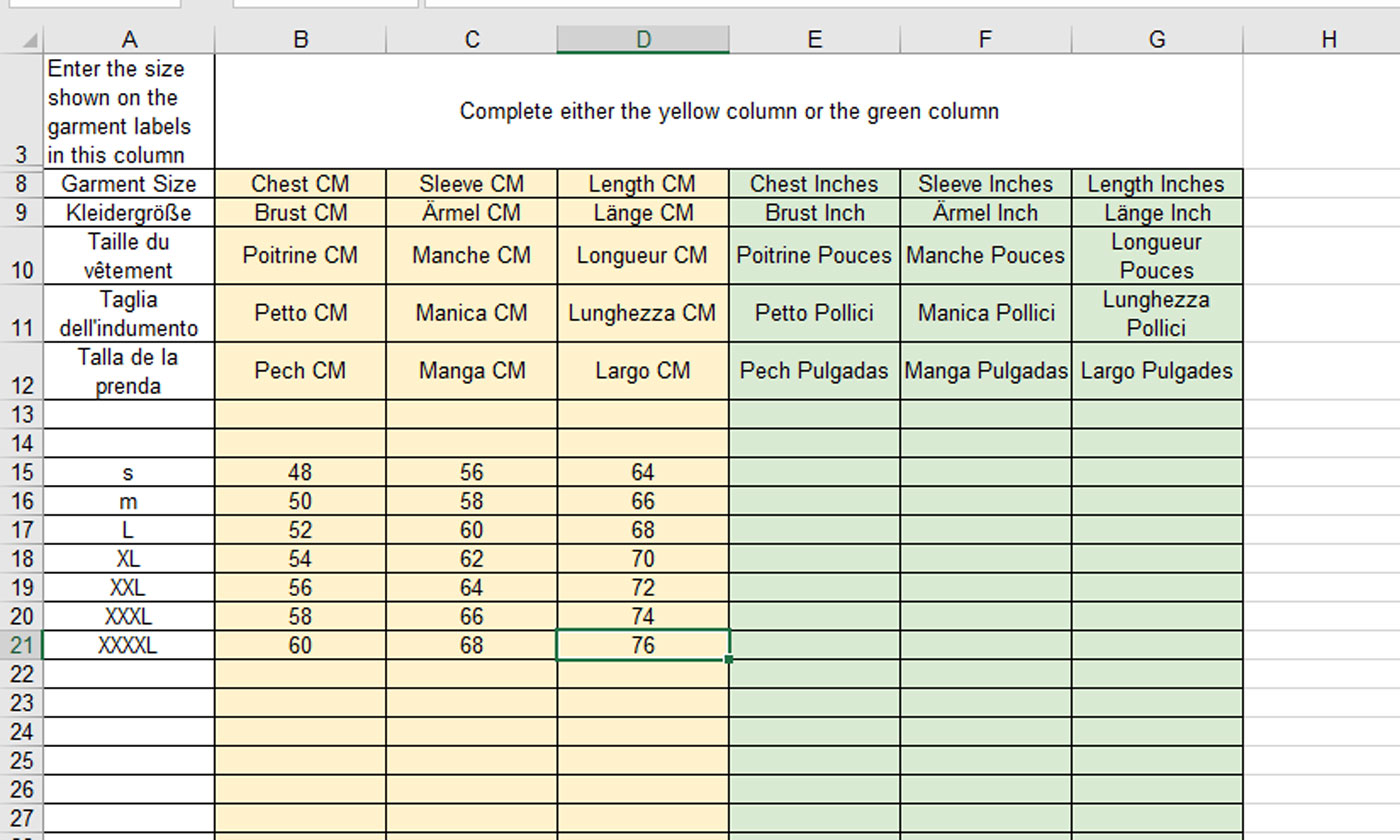Screen dimensions: 1400x840
Task: Select the 'Sleeve Inches' cell
Action: [985, 184]
